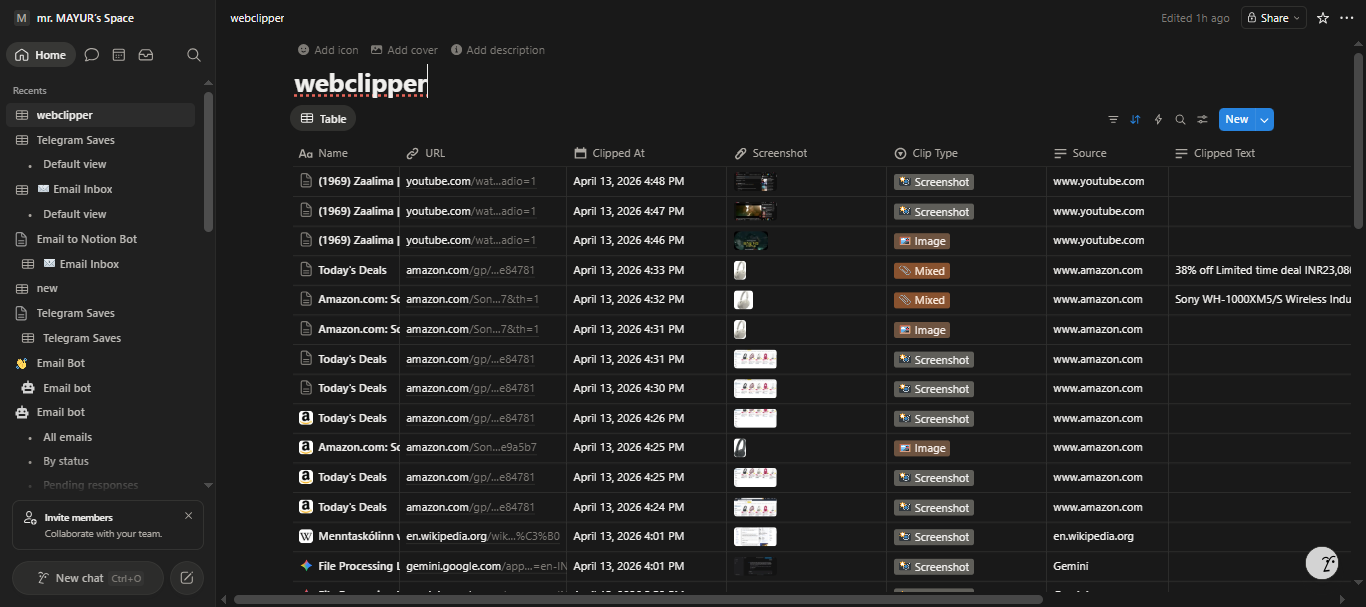The image size is (1366, 607).
Task: Open the sort arrows icon in the toolbar
Action: (1135, 119)
